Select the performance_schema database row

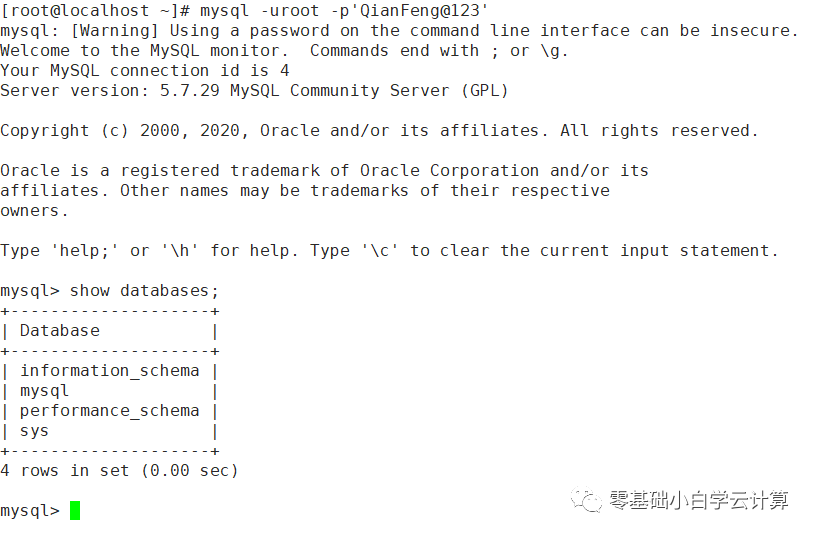pyautogui.click(x=110, y=411)
